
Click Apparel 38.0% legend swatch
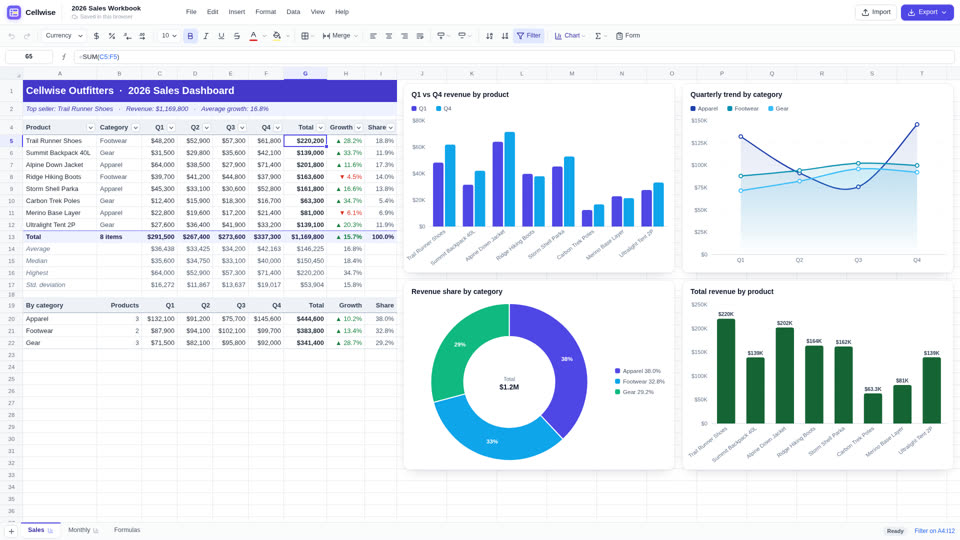[x=617, y=371]
